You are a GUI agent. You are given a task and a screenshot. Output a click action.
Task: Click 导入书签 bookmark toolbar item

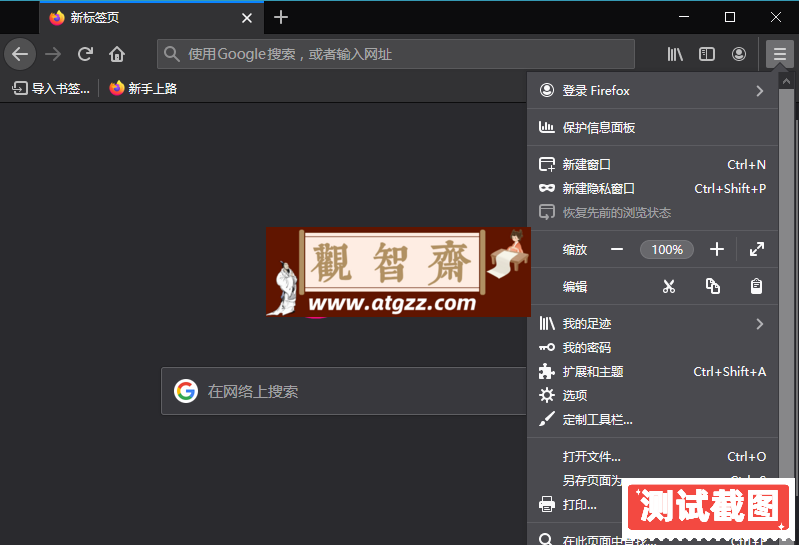pyautogui.click(x=51, y=89)
